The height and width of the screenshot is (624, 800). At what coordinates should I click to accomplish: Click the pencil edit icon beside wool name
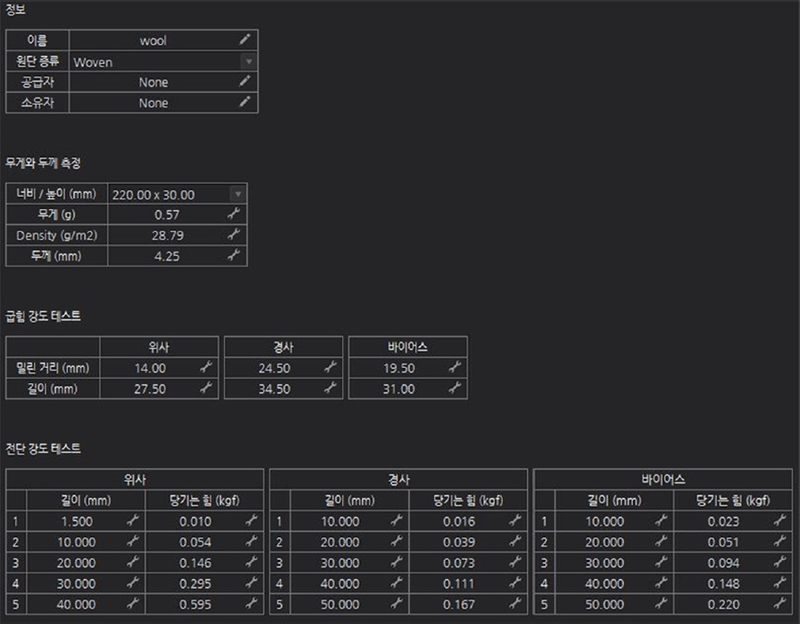[x=245, y=41]
